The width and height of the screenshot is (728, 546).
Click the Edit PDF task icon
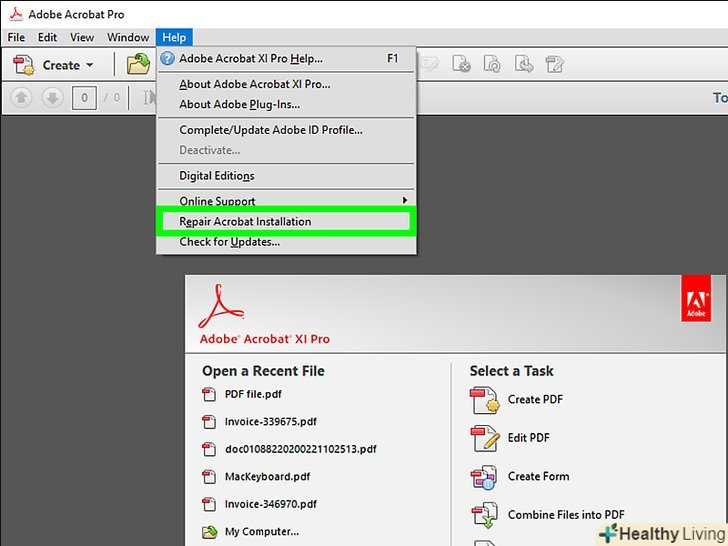[485, 439]
